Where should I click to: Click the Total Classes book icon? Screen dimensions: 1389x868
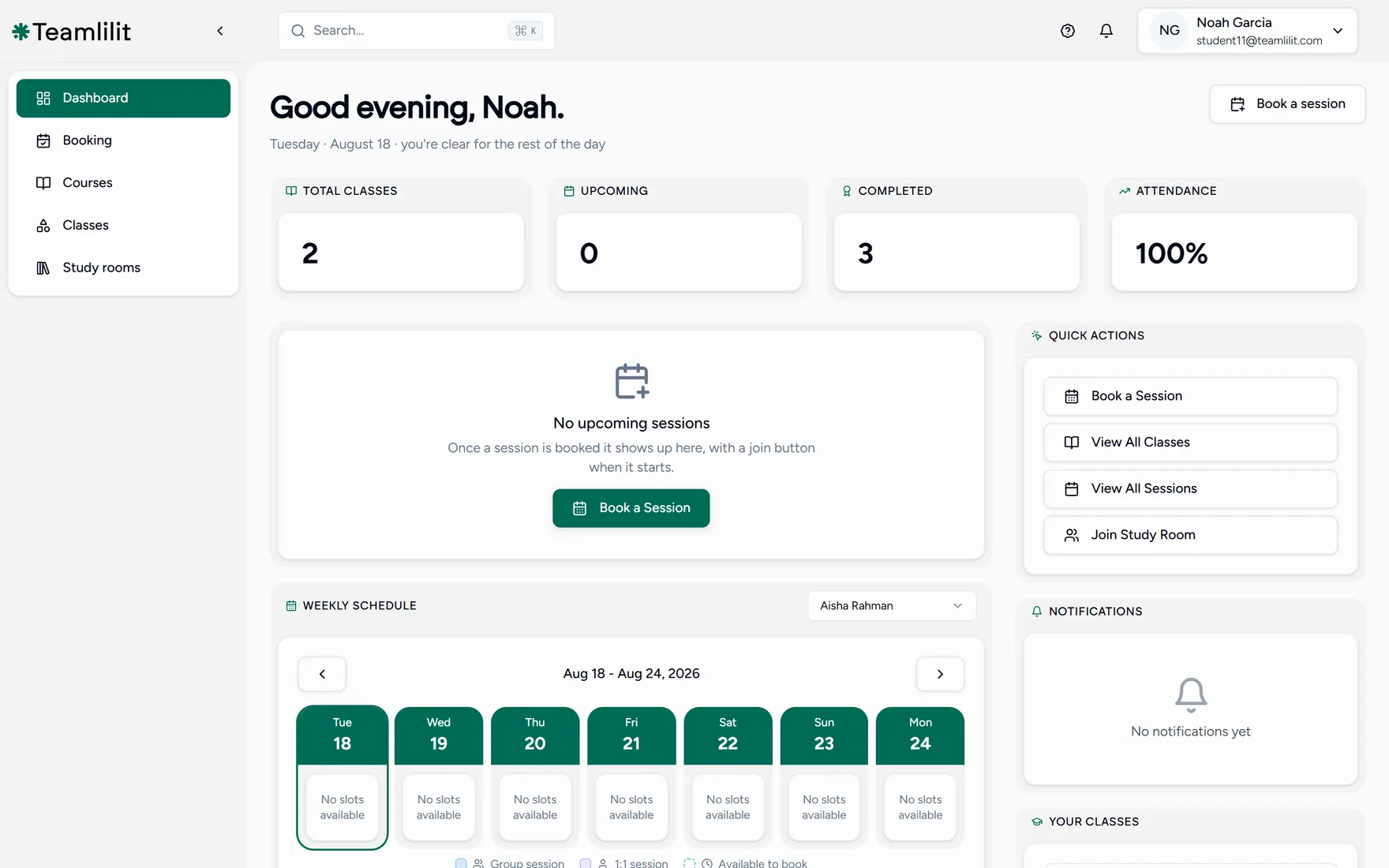(x=291, y=191)
